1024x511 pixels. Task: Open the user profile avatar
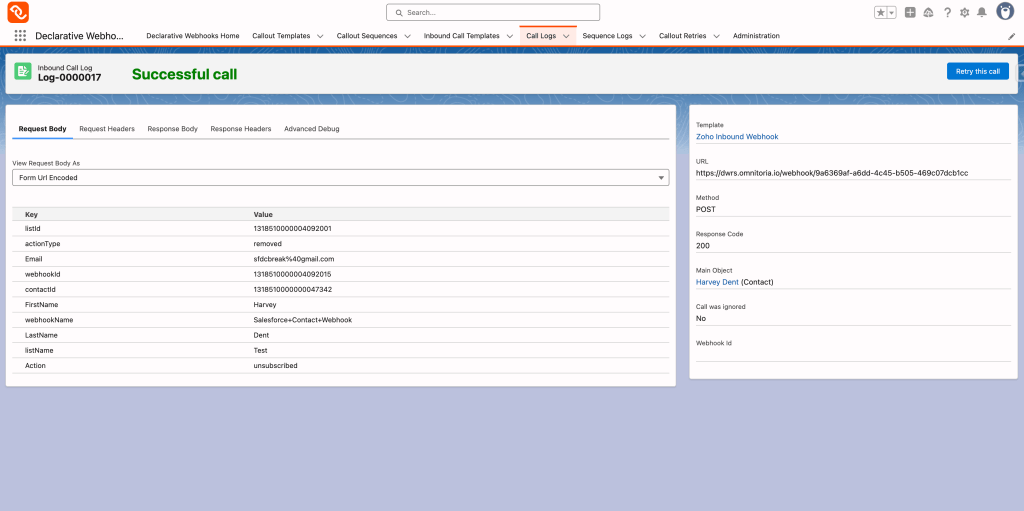click(x=1004, y=11)
